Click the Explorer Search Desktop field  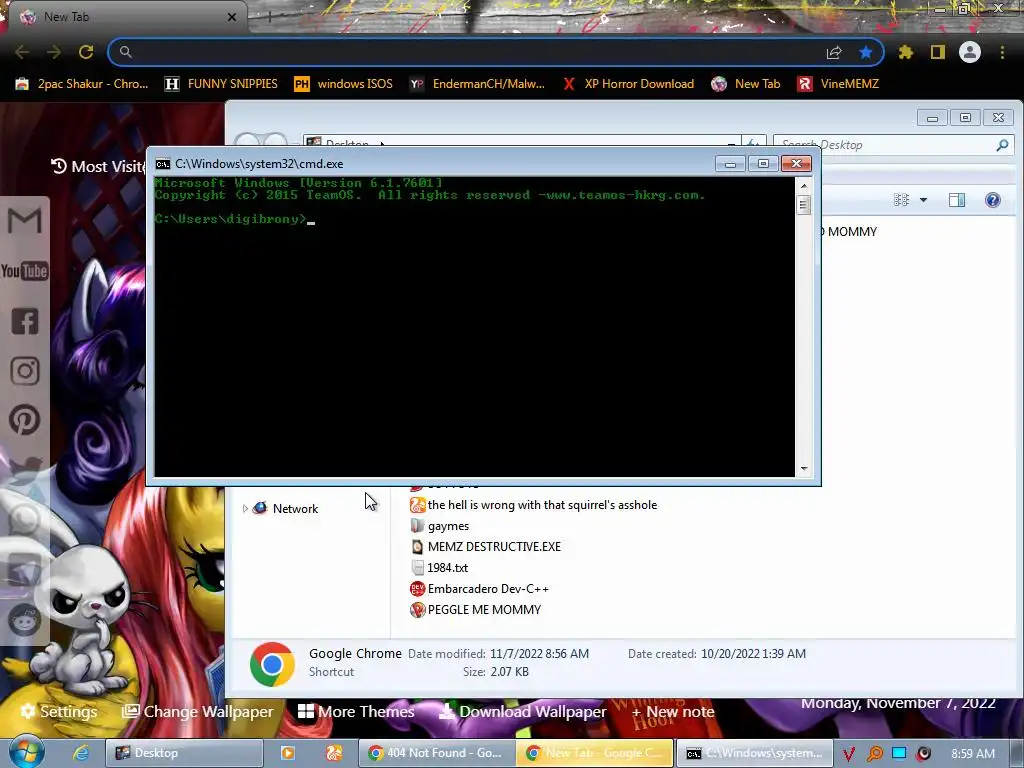885,145
